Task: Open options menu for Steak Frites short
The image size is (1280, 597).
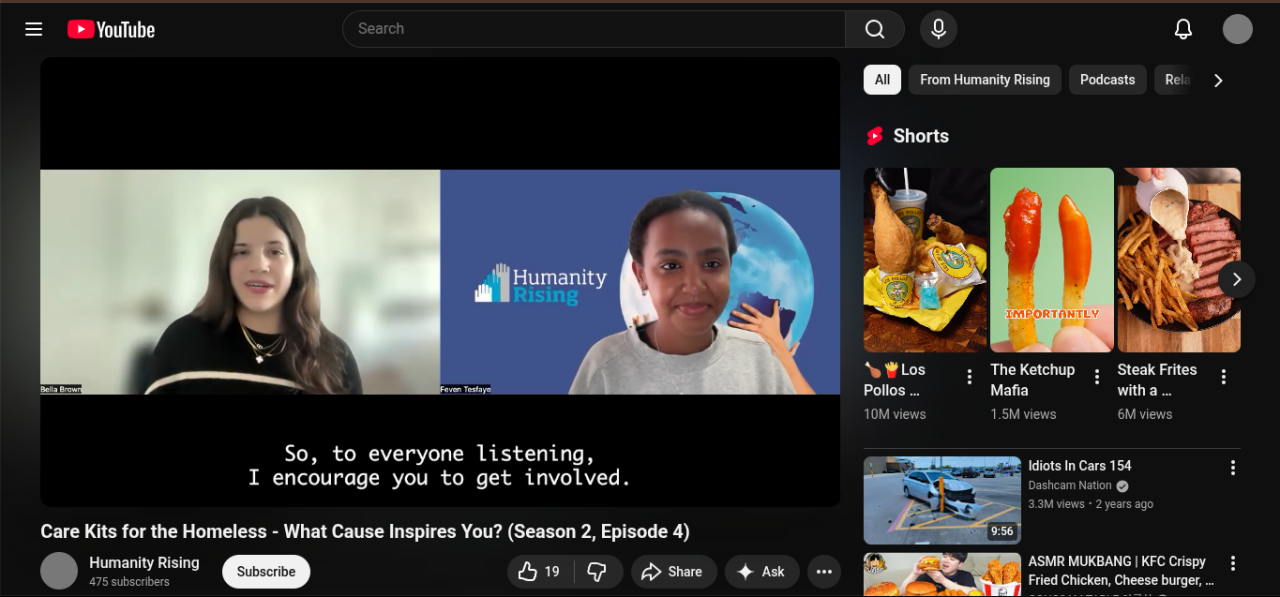Action: pos(1223,377)
